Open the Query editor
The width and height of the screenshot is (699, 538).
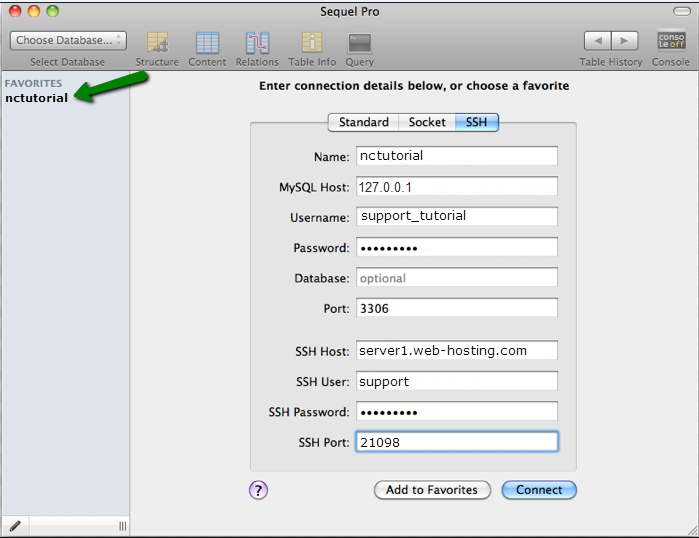[359, 49]
